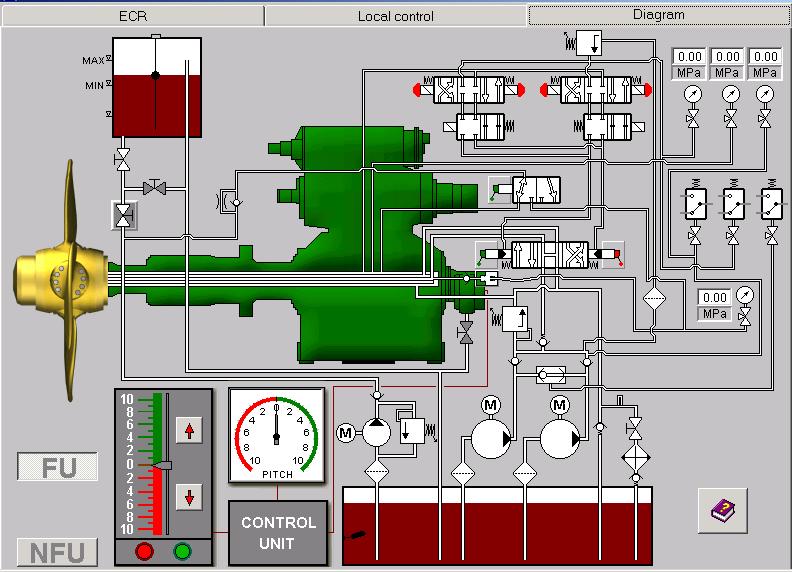Viewport: 792px width, 572px height.
Task: Click the right main hydraulic pump
Action: pyautogui.click(x=559, y=437)
